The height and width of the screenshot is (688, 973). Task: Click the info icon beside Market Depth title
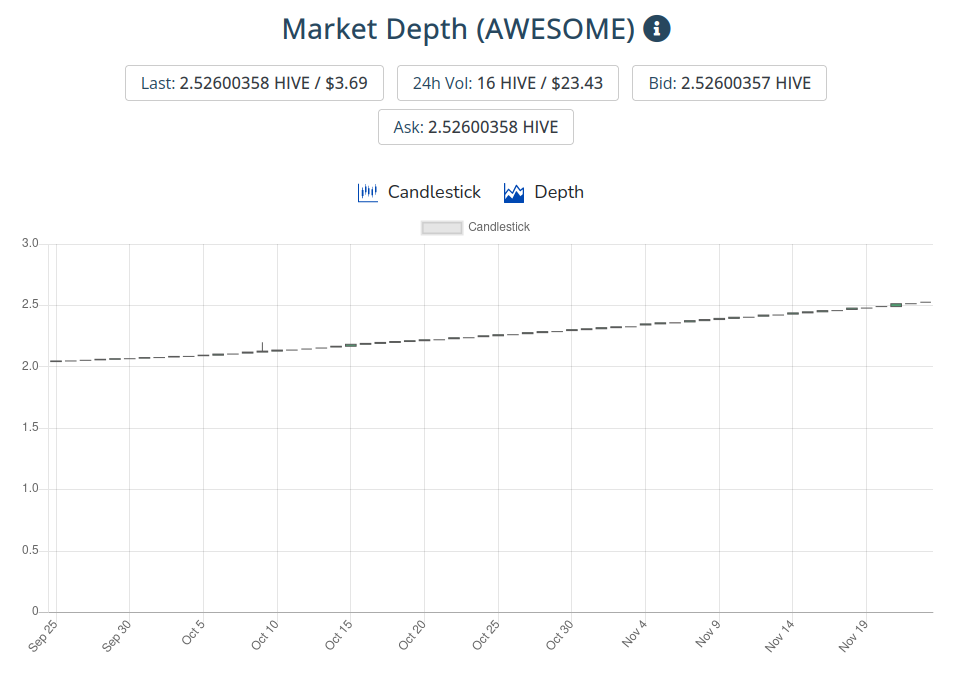coord(657,29)
